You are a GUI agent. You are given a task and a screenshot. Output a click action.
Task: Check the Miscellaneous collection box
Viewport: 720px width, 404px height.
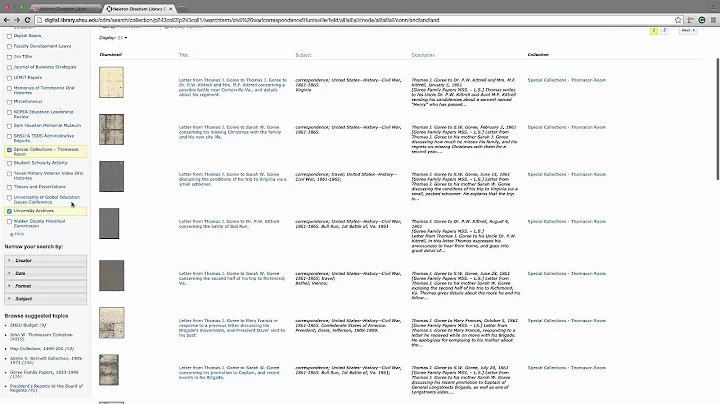tap(9, 102)
